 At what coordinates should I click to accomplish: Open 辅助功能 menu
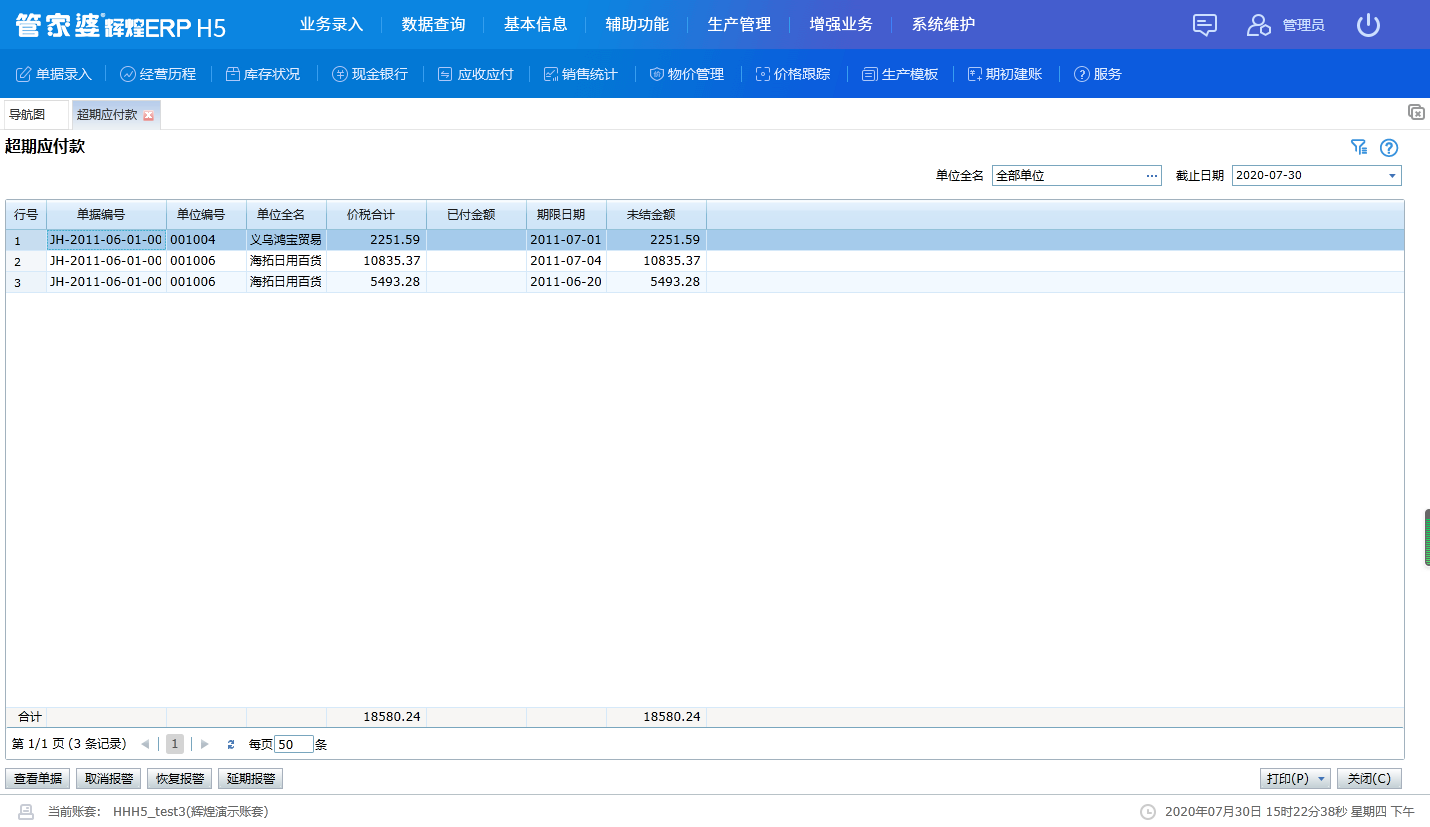pos(637,24)
